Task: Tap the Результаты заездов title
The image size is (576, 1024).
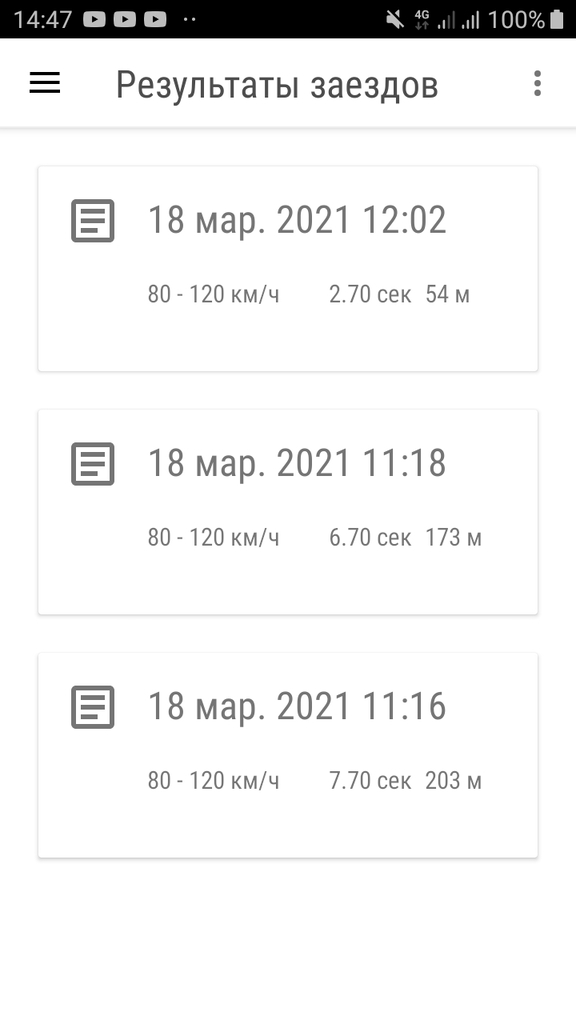Action: click(277, 86)
